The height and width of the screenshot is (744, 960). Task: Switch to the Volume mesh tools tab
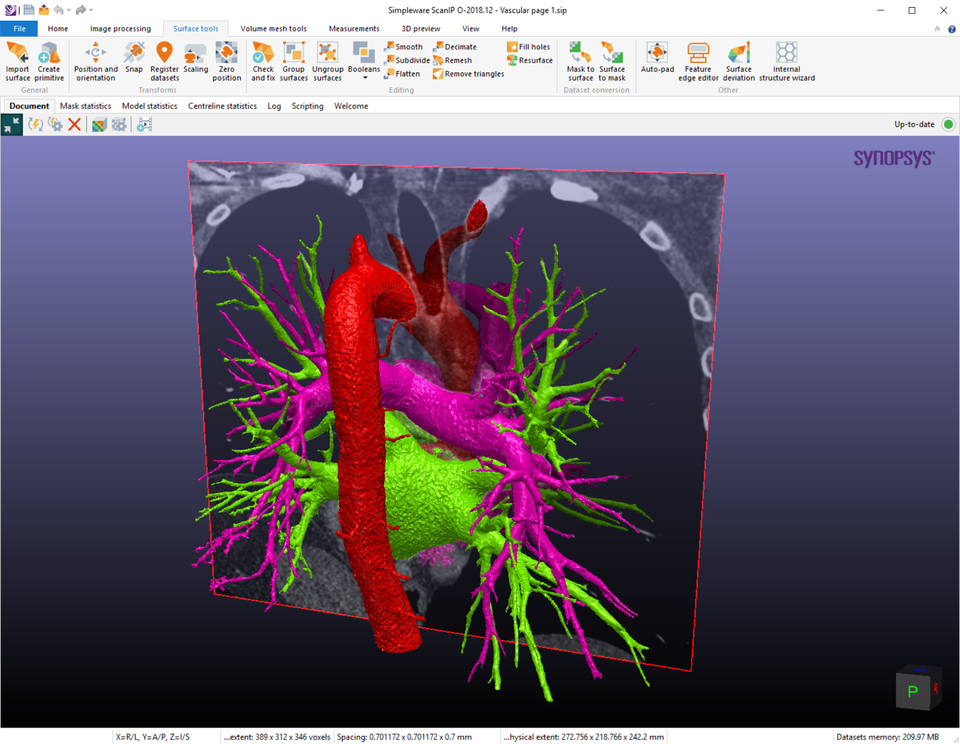click(273, 29)
